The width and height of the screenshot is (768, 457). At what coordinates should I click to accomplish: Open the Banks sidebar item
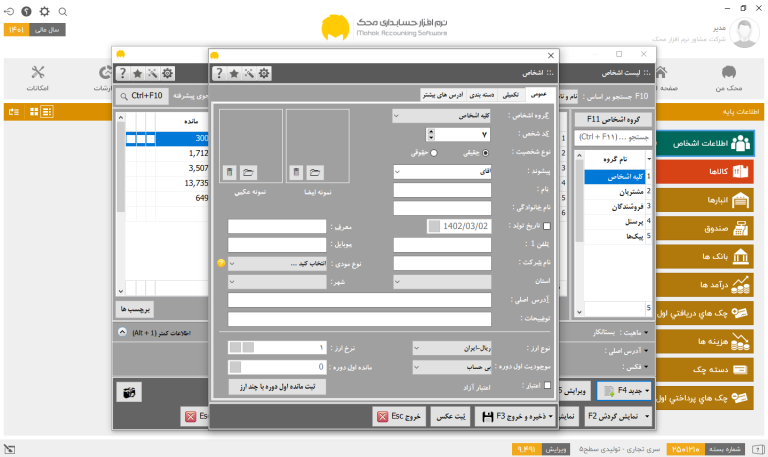pos(704,257)
